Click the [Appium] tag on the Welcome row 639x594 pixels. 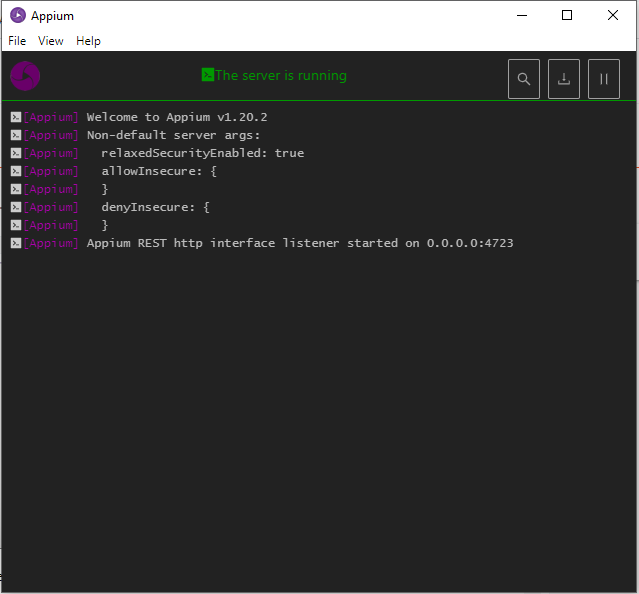tap(51, 117)
